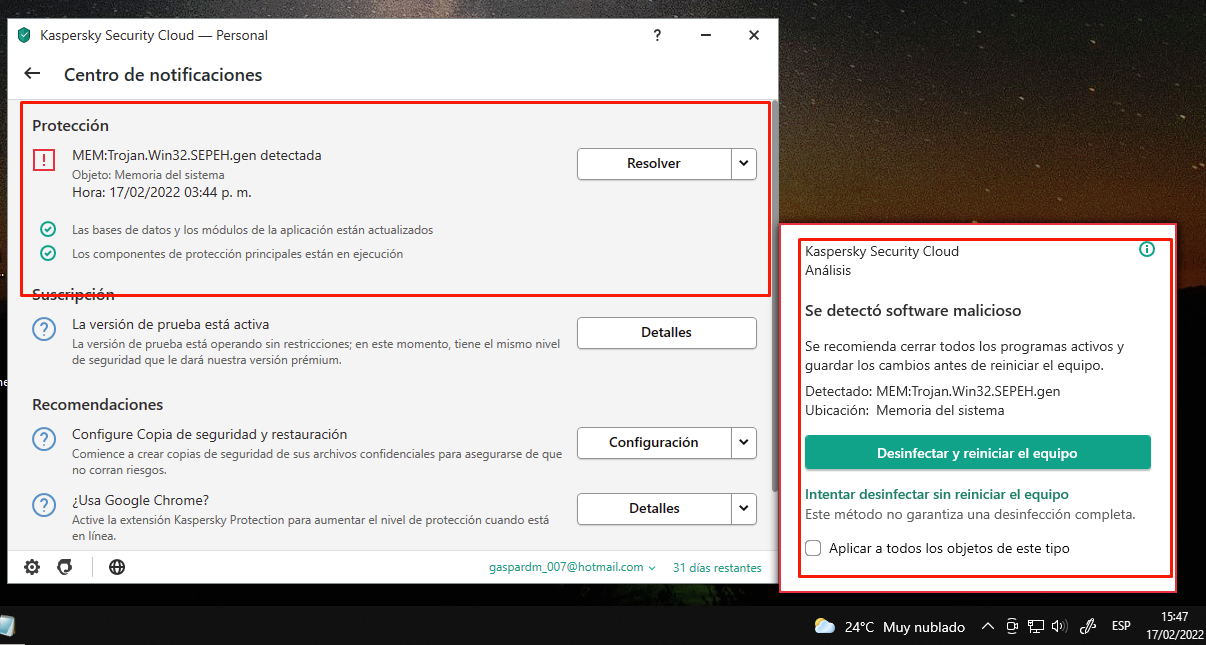This screenshot has width=1206, height=645.
Task: Expand the arrow beside Google Chrome Detalles
Action: click(744, 508)
